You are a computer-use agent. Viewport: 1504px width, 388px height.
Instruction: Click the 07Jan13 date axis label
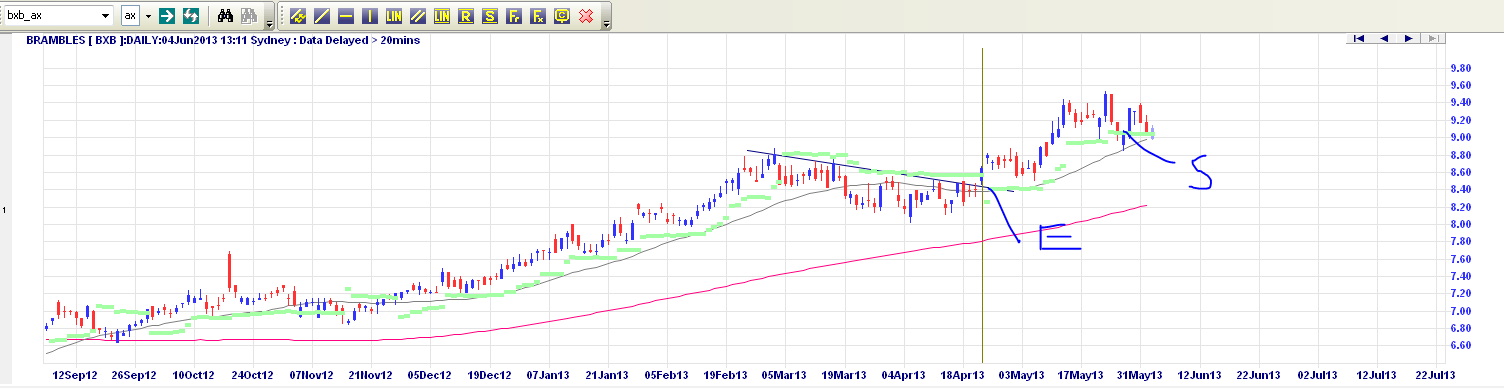click(549, 375)
